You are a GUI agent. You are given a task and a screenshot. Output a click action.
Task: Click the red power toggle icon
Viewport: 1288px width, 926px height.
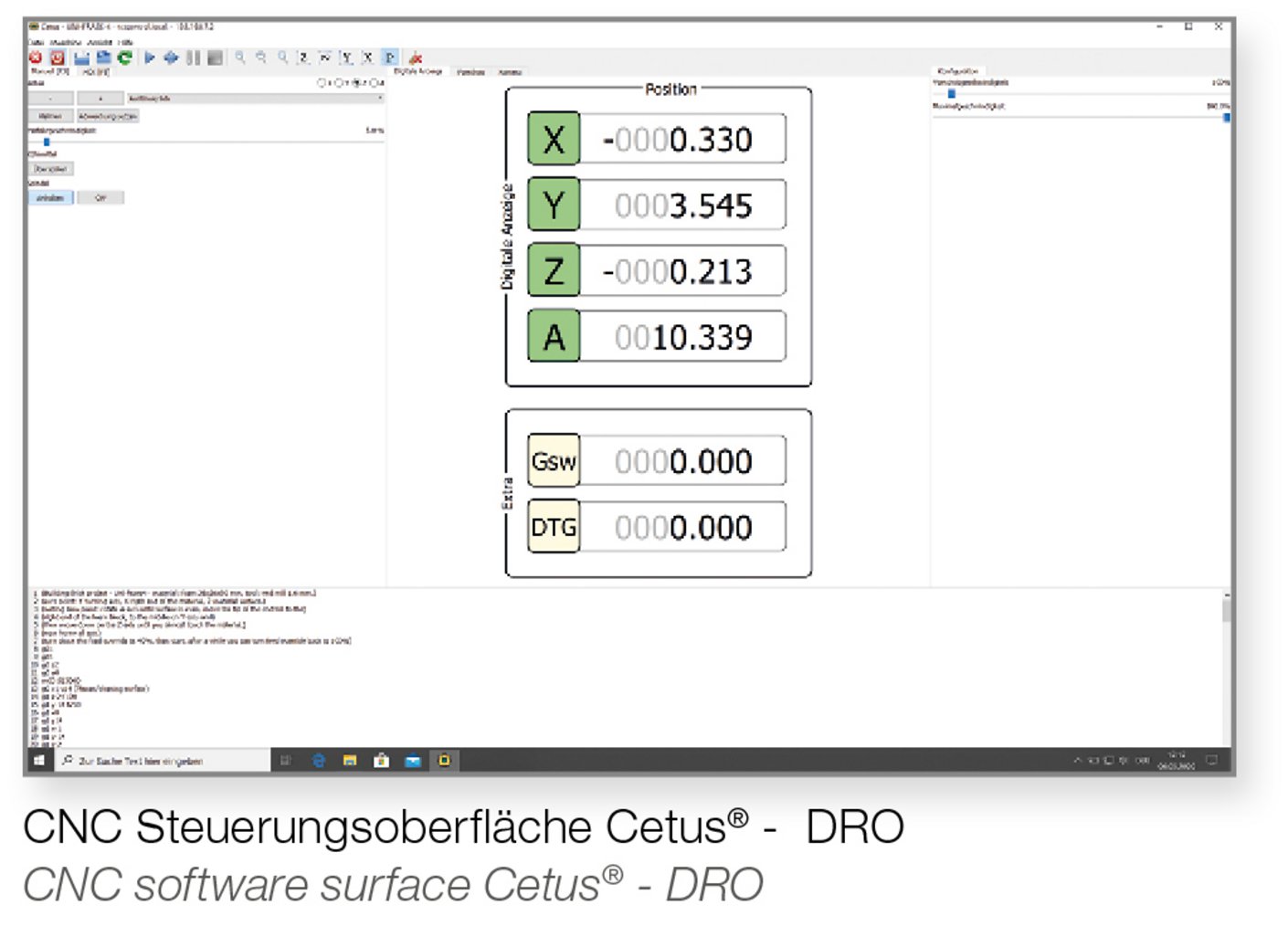coord(57,58)
